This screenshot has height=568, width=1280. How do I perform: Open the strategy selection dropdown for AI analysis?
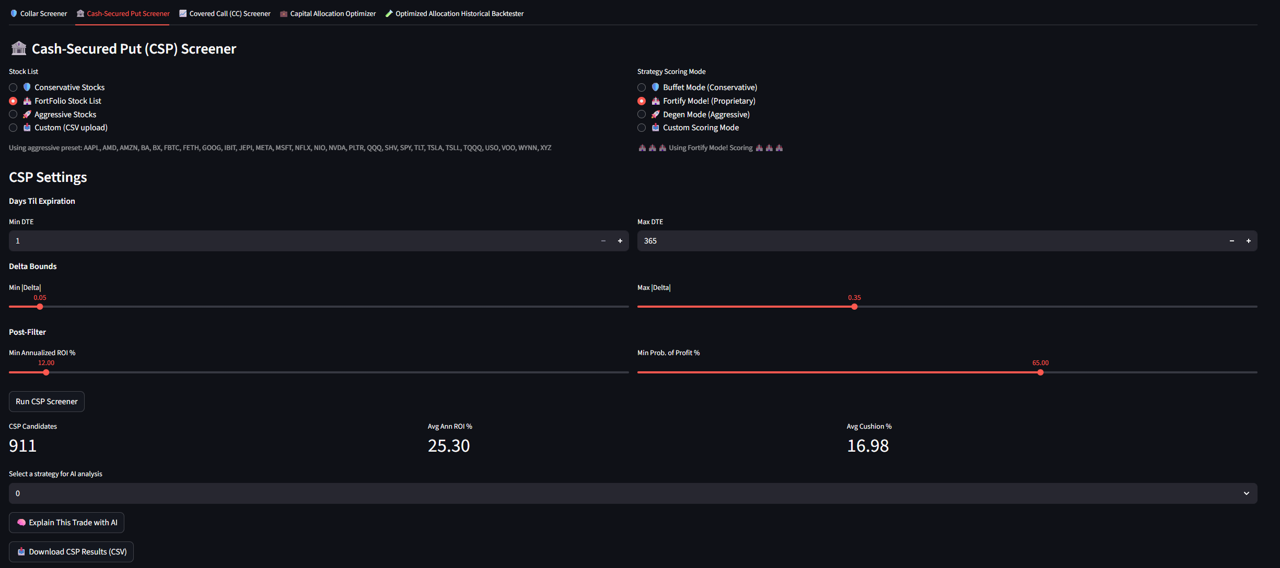[x=633, y=493]
